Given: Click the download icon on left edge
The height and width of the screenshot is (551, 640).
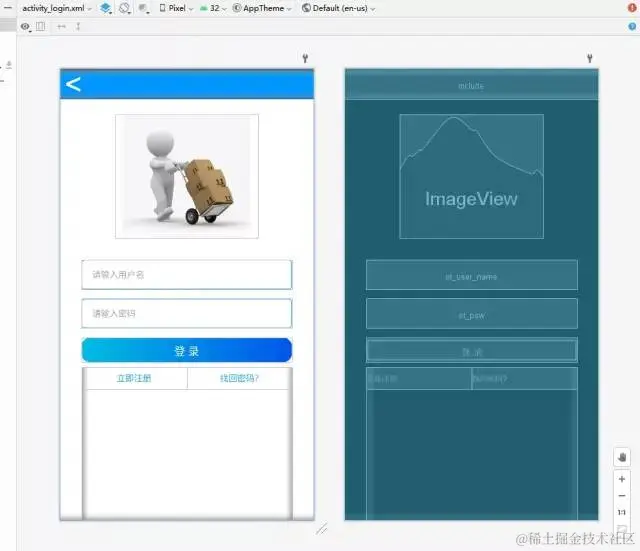Looking at the screenshot, I should click(x=9, y=65).
